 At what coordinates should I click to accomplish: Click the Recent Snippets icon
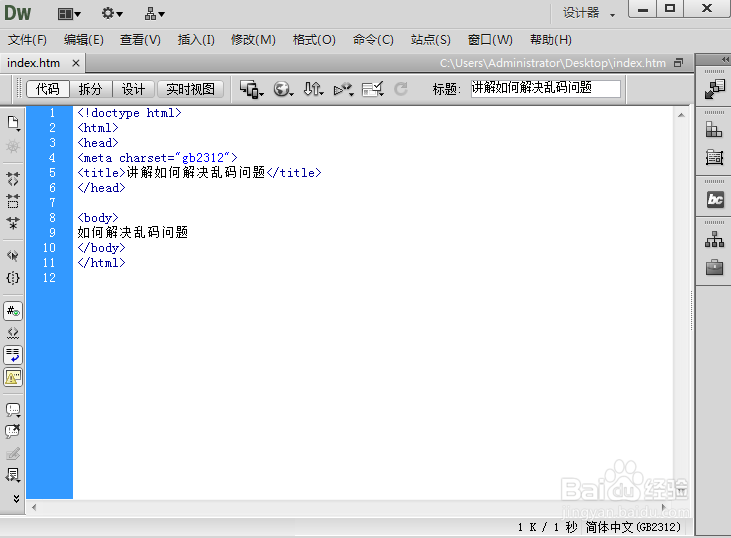point(13,475)
